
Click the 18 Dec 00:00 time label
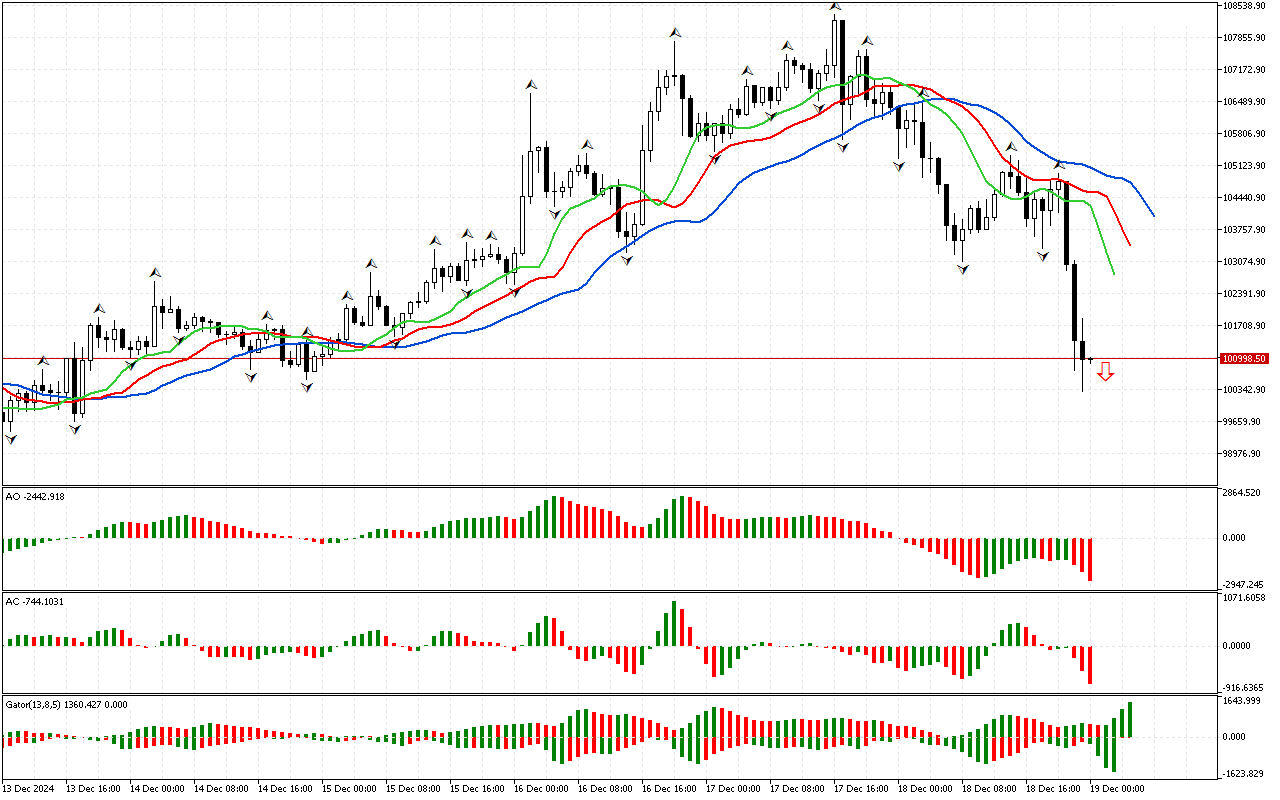pyautogui.click(x=925, y=788)
